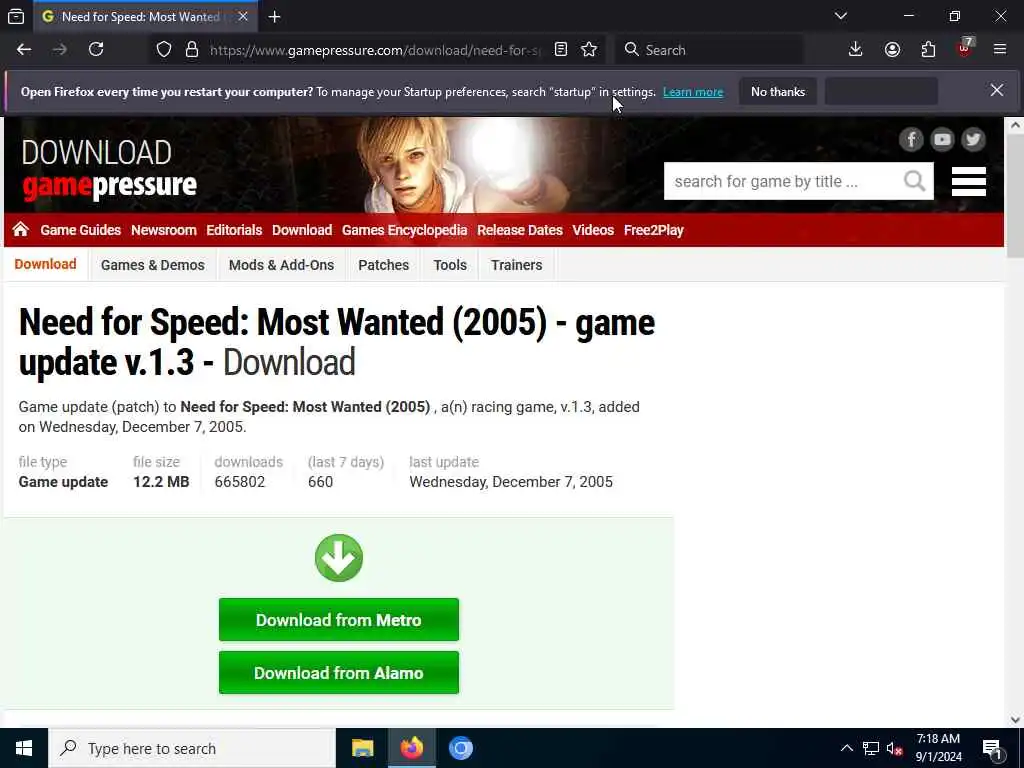Open the Windows Start menu
Viewport: 1024px width, 768px height.
24,748
